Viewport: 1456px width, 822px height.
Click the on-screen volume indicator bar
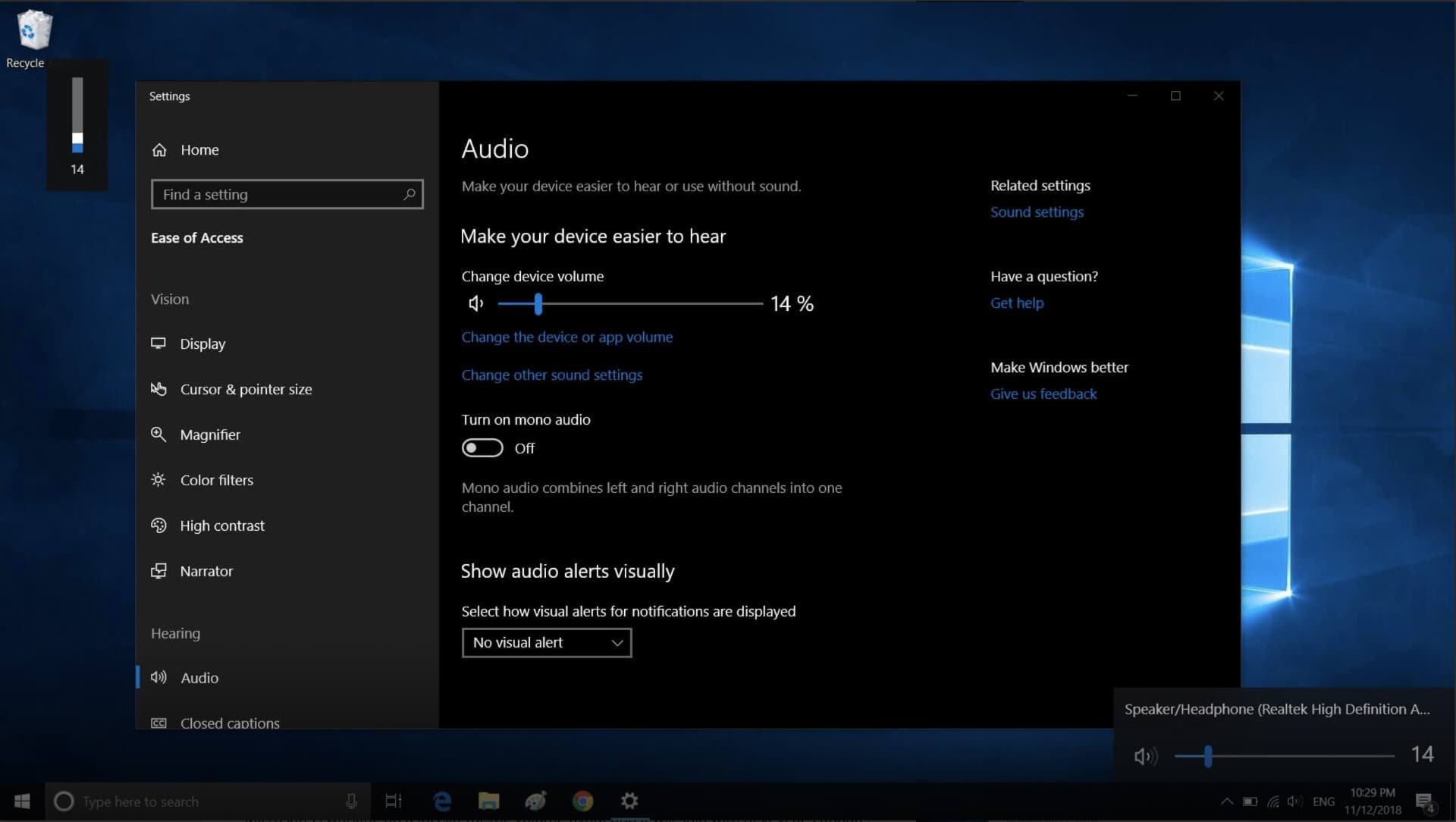77,115
